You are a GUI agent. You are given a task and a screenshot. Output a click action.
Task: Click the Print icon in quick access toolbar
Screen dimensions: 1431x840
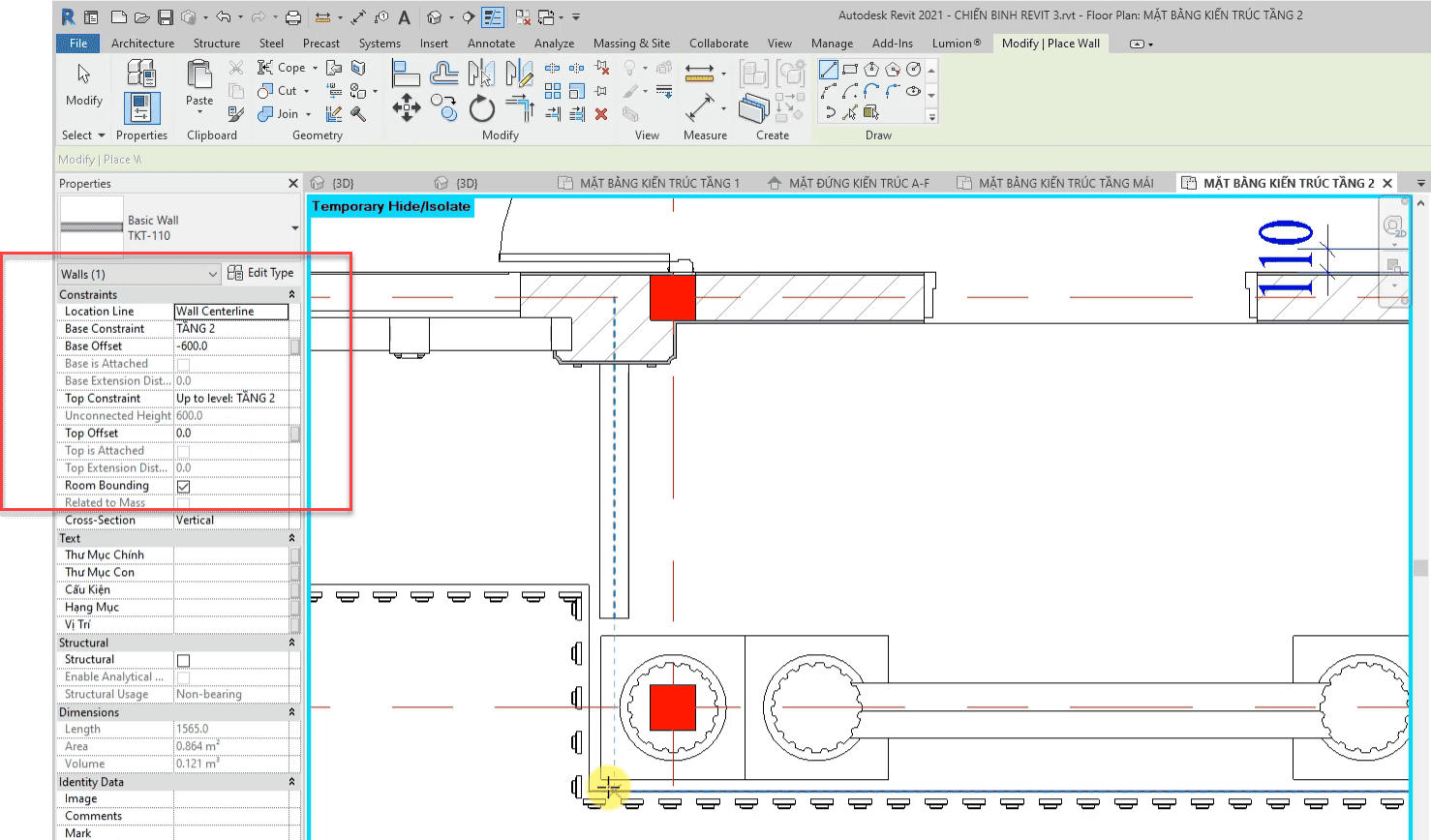pyautogui.click(x=293, y=17)
